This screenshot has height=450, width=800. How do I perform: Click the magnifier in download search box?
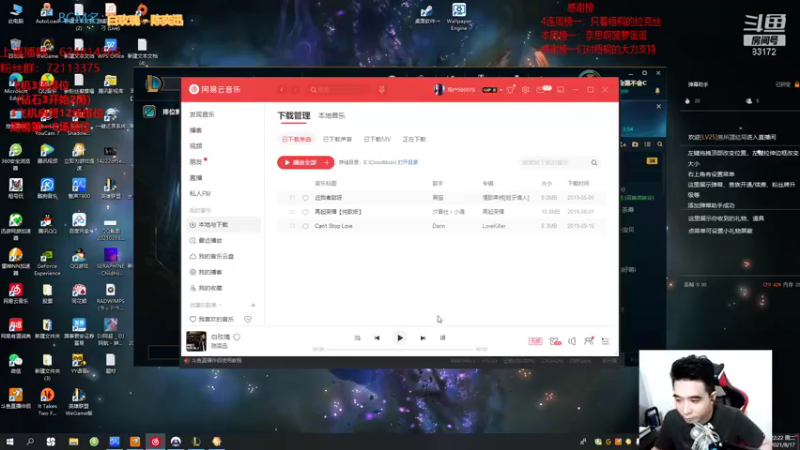pyautogui.click(x=594, y=162)
